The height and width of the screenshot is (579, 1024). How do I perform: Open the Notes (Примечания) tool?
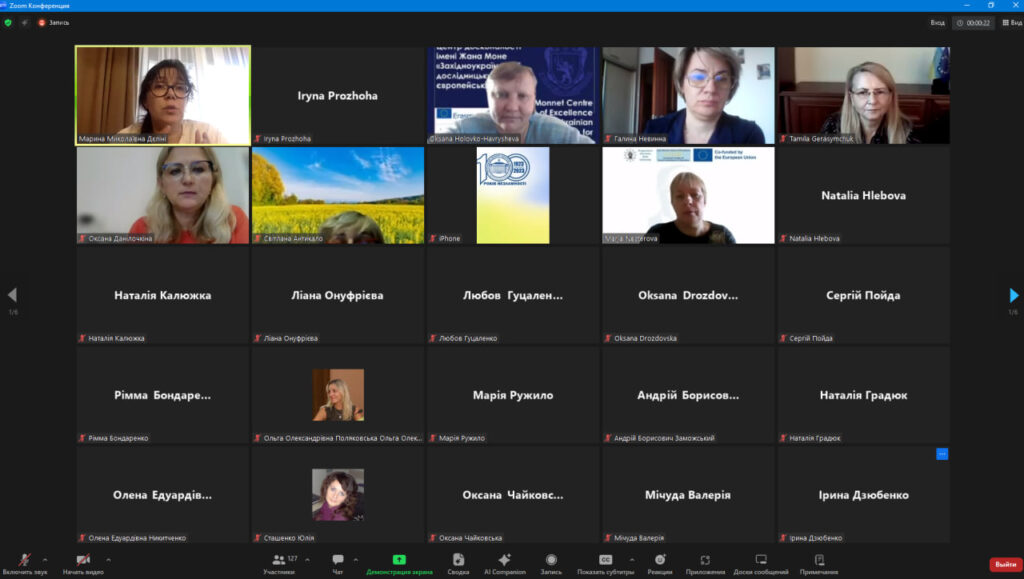point(819,561)
